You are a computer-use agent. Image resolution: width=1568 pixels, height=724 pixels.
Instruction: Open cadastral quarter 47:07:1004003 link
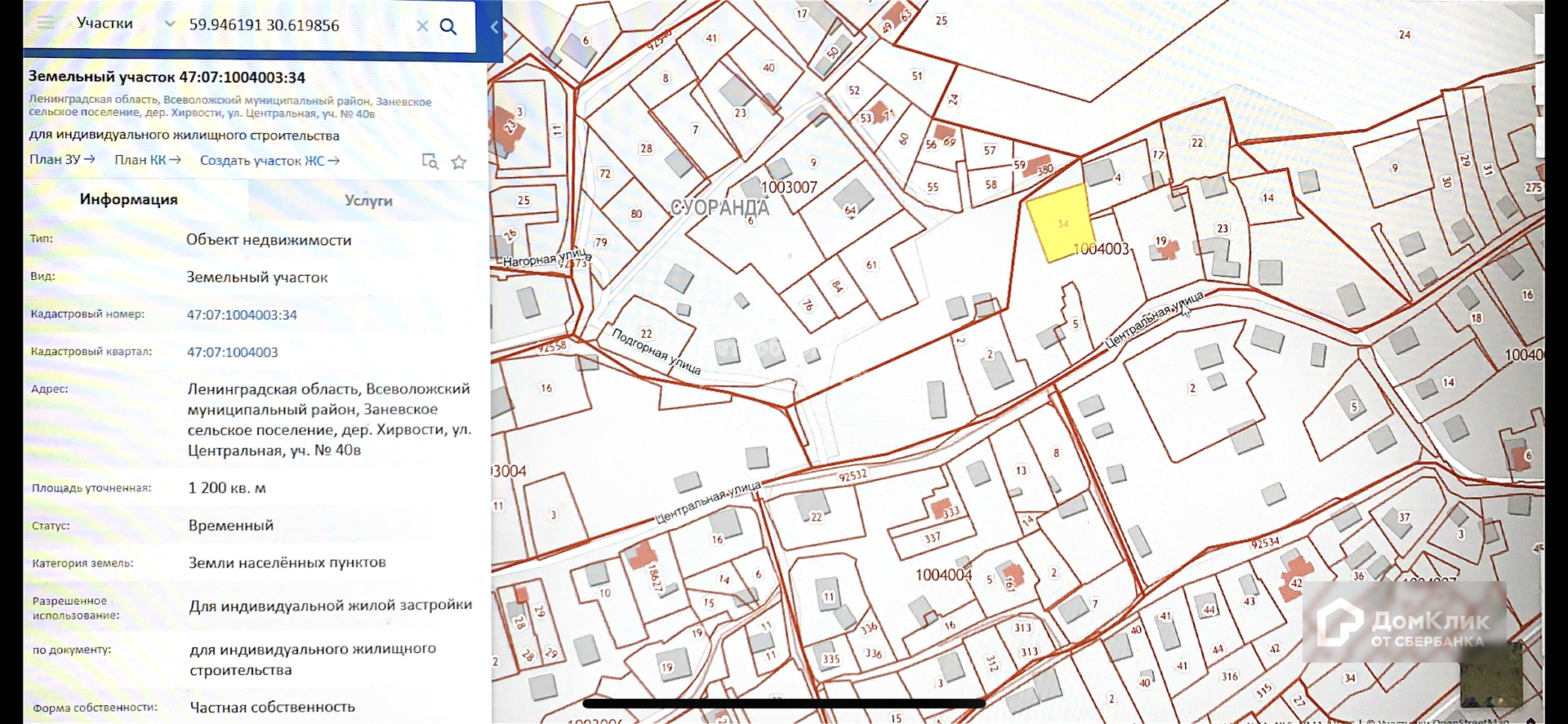pyautogui.click(x=232, y=353)
